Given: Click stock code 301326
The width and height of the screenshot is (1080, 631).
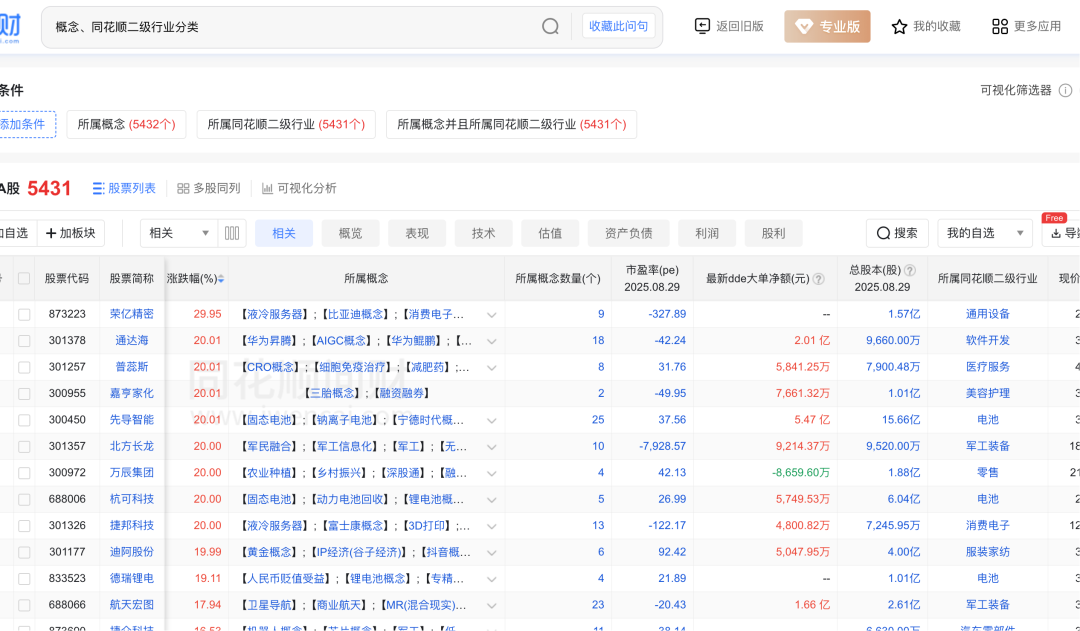Looking at the screenshot, I should [68, 526].
